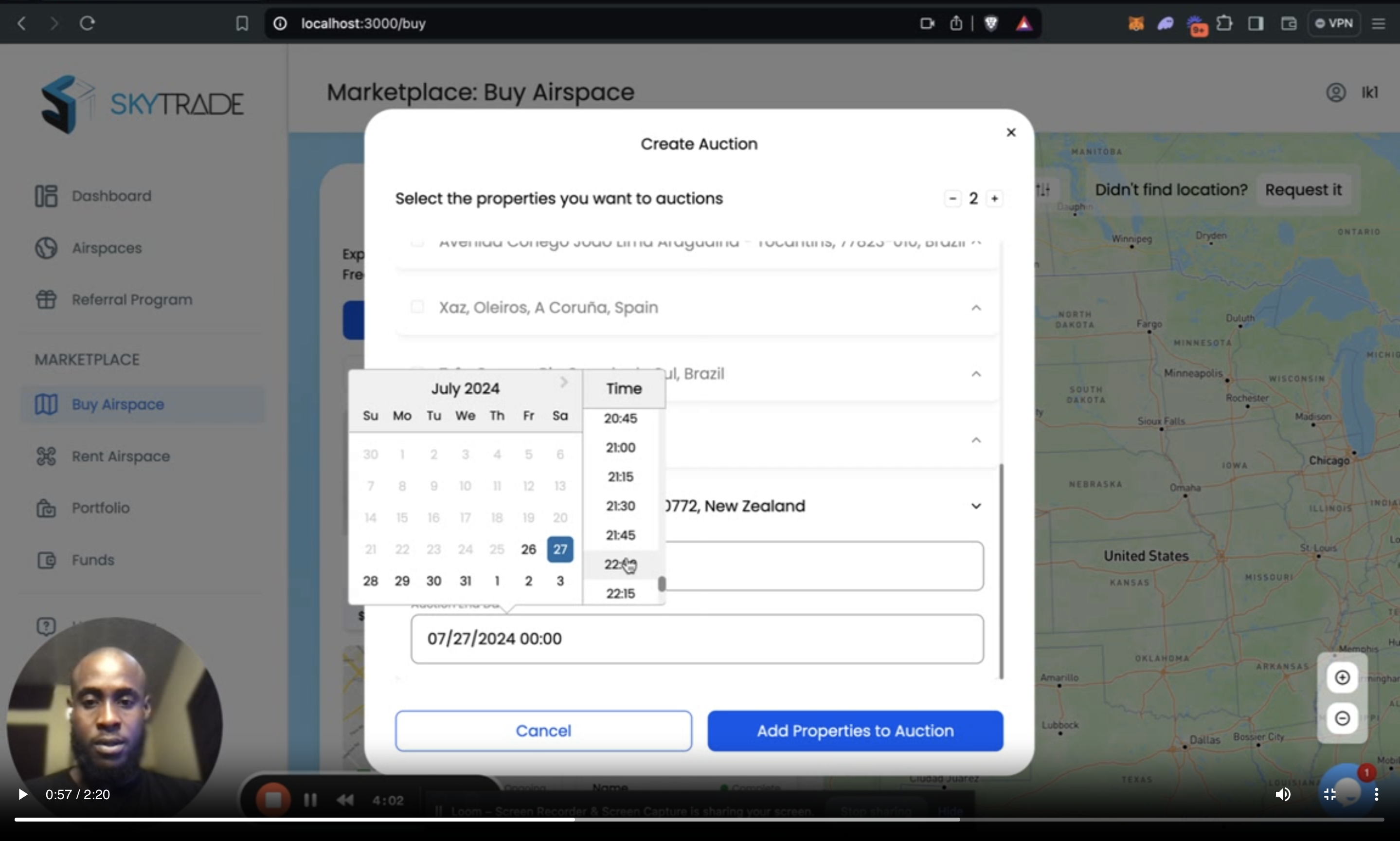Screen dimensions: 1400x841
Task: Pick 21:30 from the time list
Action: pos(620,506)
